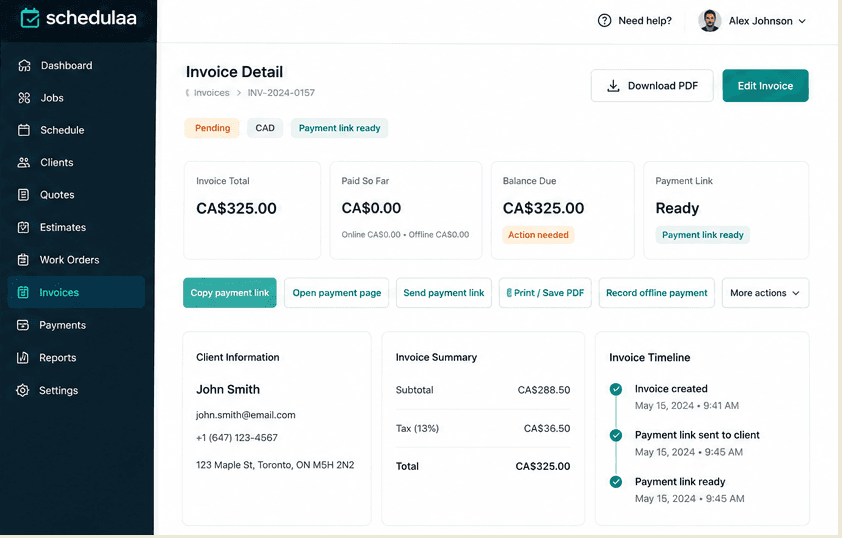Viewport: 842px width, 538px height.
Task: Open the Settings gear icon
Action: (23, 390)
